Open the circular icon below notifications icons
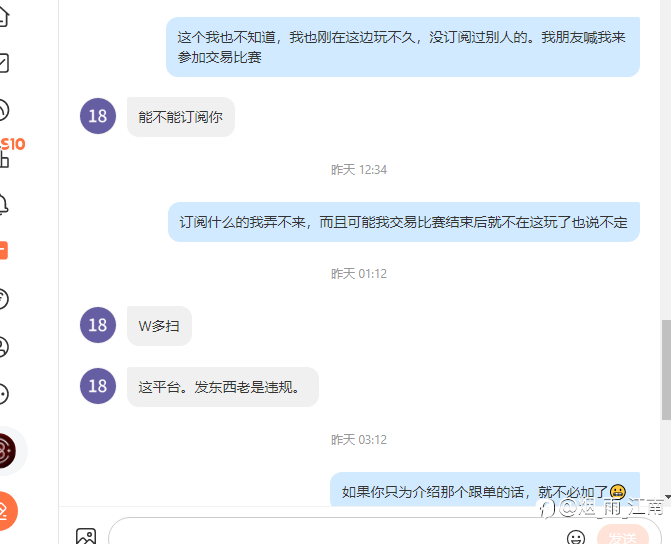The height and width of the screenshot is (544, 671). pyautogui.click(x=3, y=299)
